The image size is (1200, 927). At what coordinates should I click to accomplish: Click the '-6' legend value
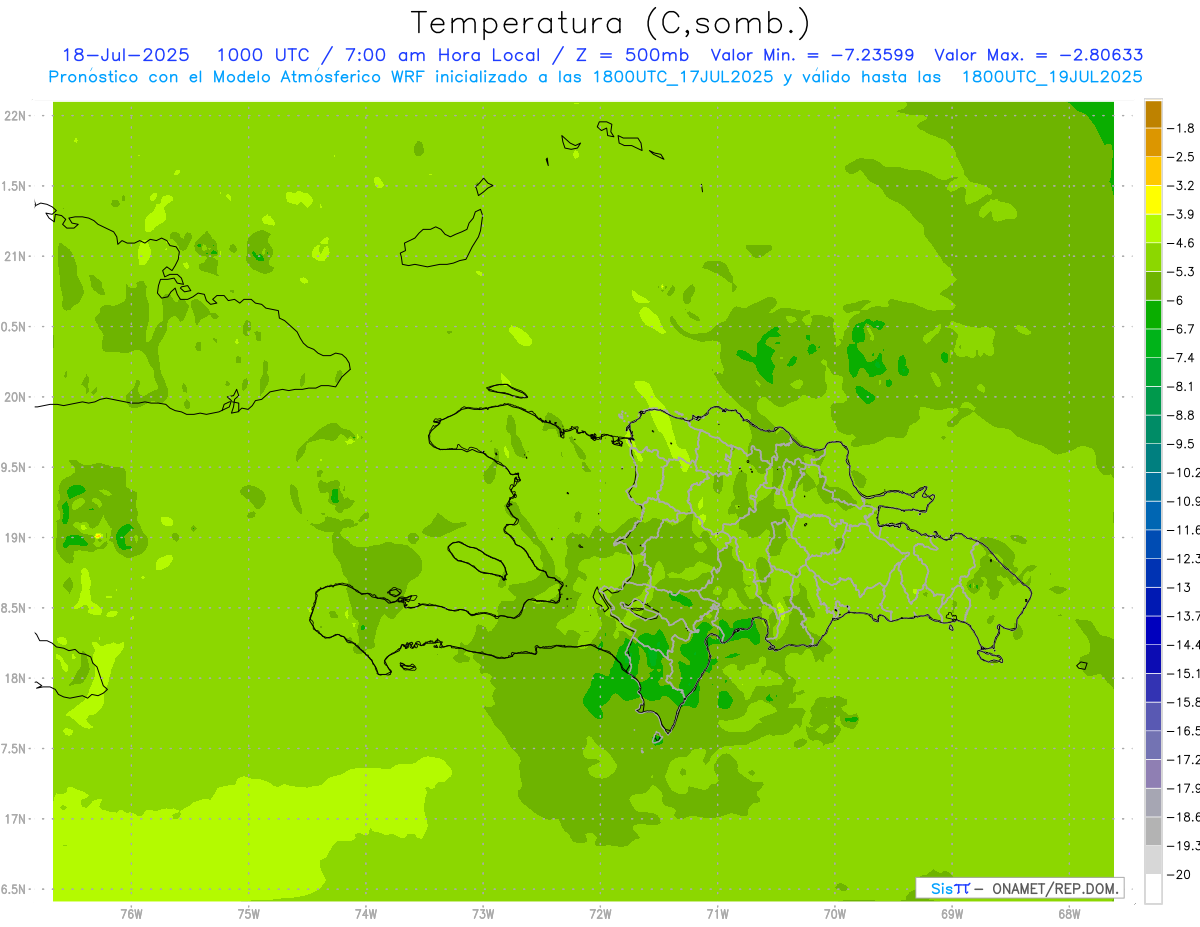pos(1177,301)
